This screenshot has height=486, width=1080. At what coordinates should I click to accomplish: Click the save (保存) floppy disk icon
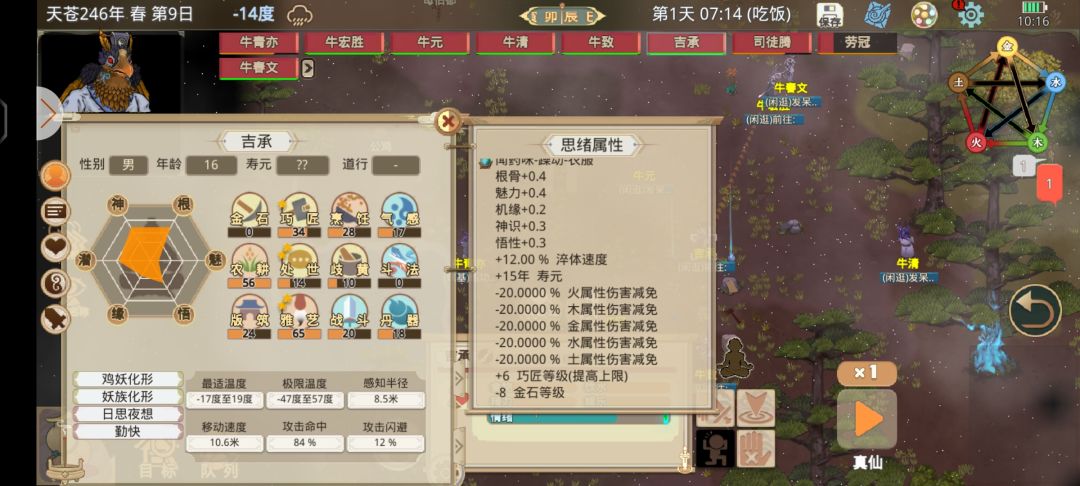pos(830,14)
